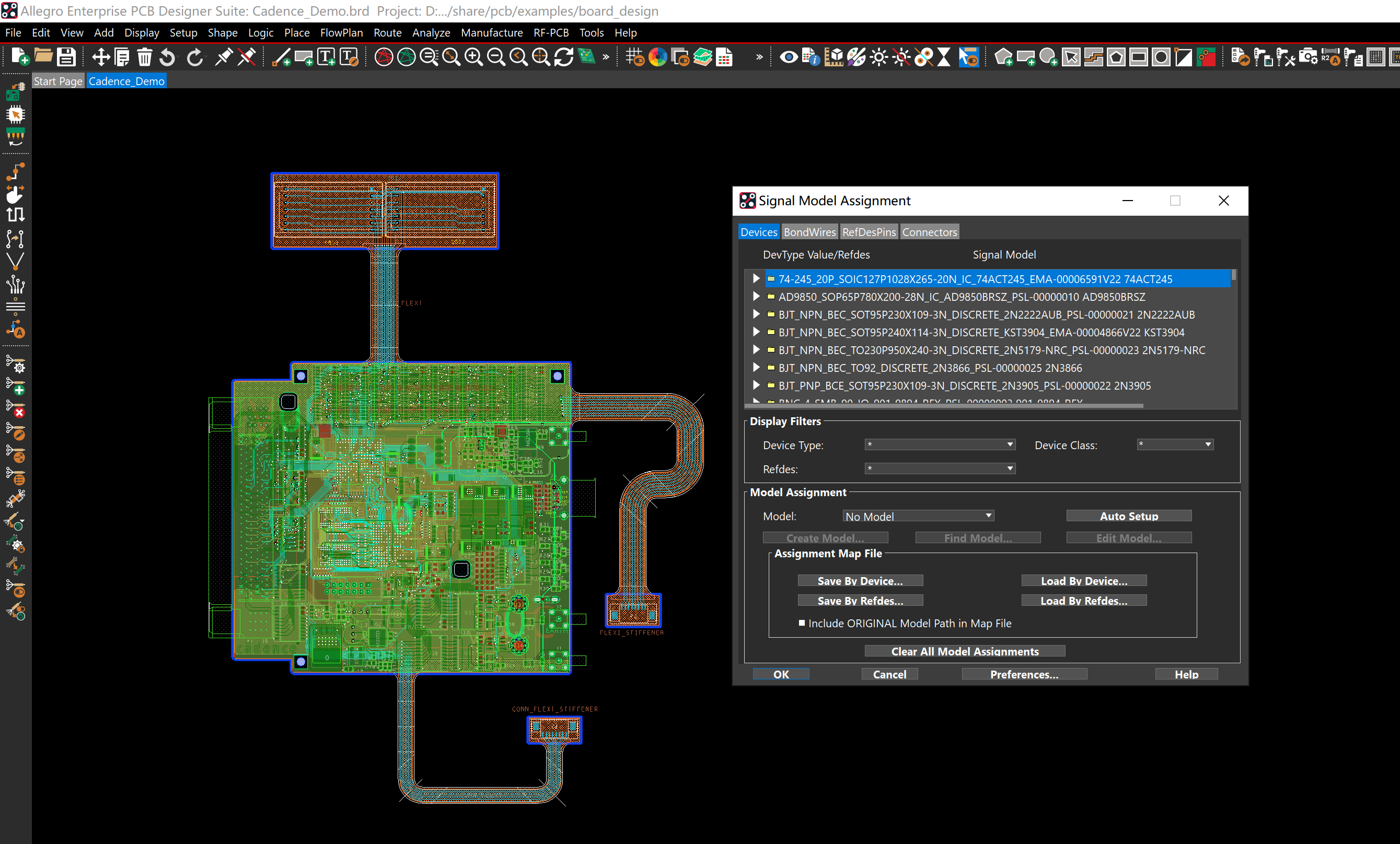Image resolution: width=1400 pixels, height=844 pixels.
Task: Click the Preferences... button
Action: click(x=1024, y=674)
